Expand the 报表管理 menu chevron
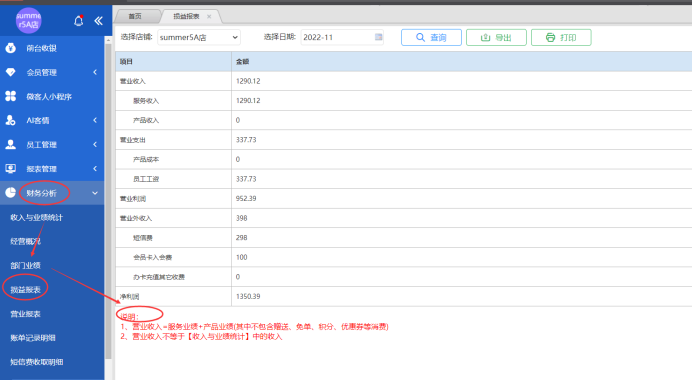The height and width of the screenshot is (380, 692). (x=95, y=169)
